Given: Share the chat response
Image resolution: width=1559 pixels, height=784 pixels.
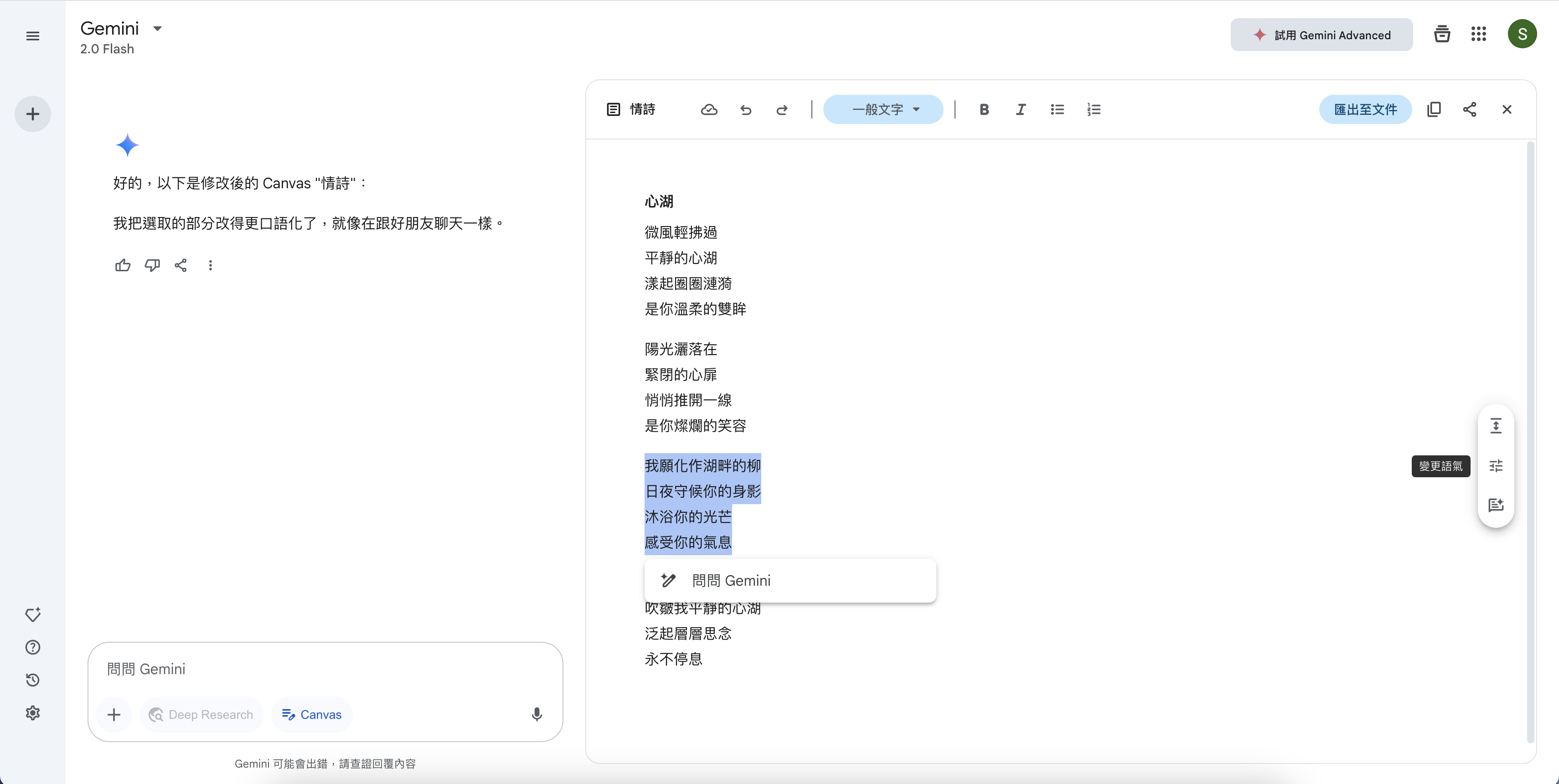Looking at the screenshot, I should [x=181, y=265].
